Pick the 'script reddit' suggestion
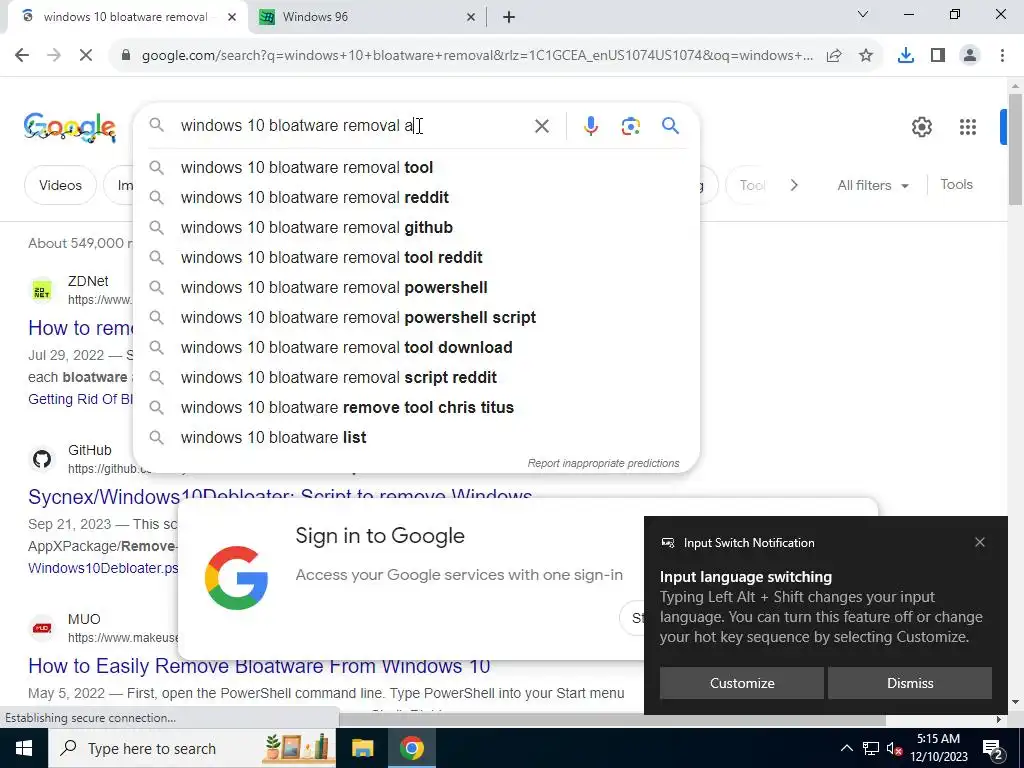 [416, 377]
